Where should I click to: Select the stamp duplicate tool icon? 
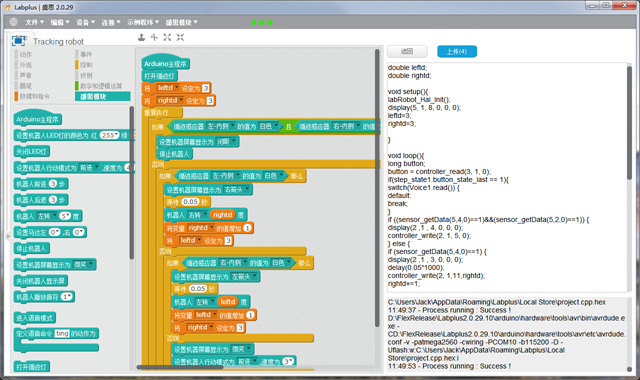tap(141, 38)
